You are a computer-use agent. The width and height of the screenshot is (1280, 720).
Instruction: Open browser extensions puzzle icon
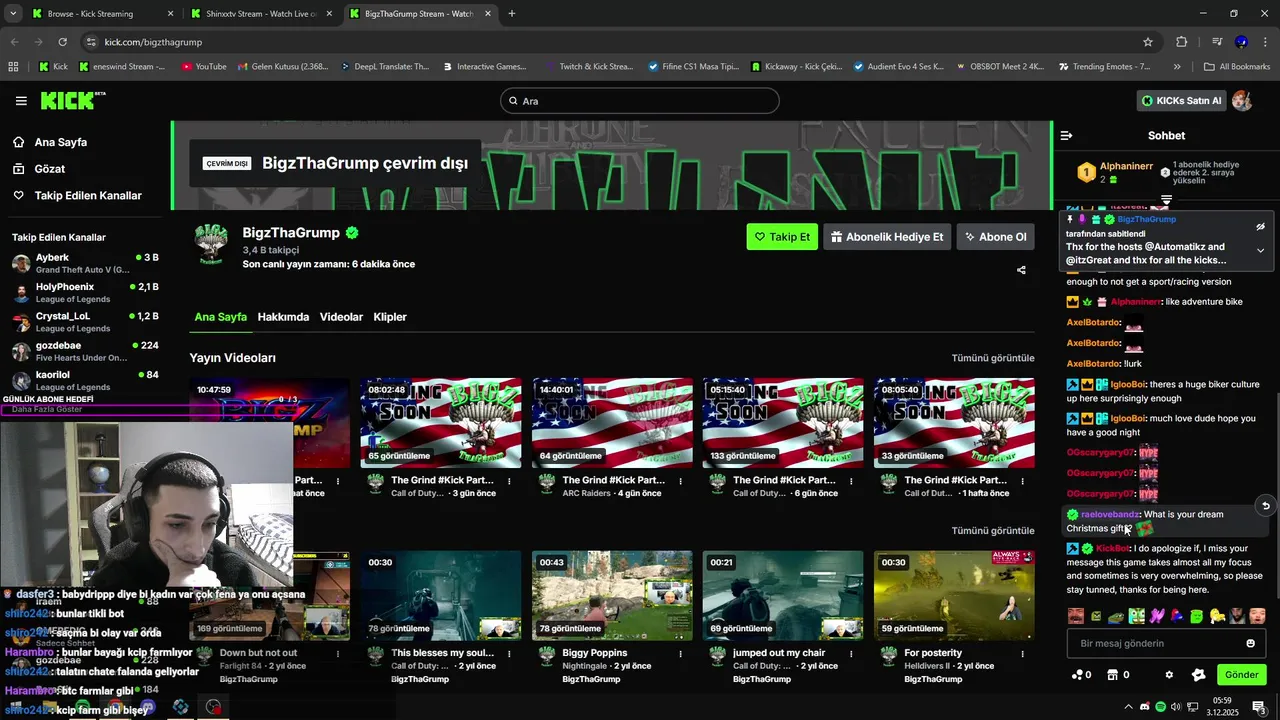click(1182, 42)
